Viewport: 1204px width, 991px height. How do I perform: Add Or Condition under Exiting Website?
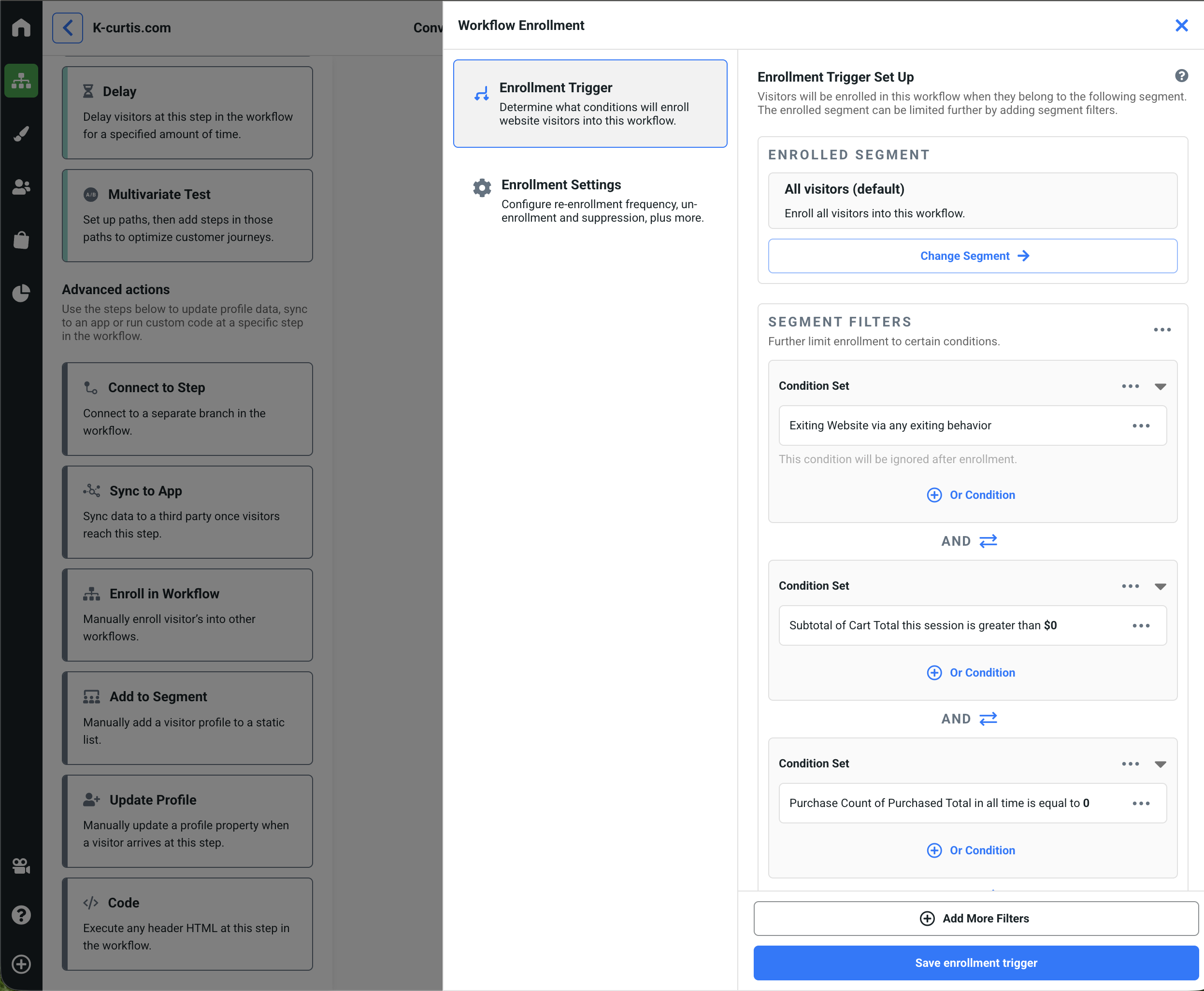(x=970, y=495)
